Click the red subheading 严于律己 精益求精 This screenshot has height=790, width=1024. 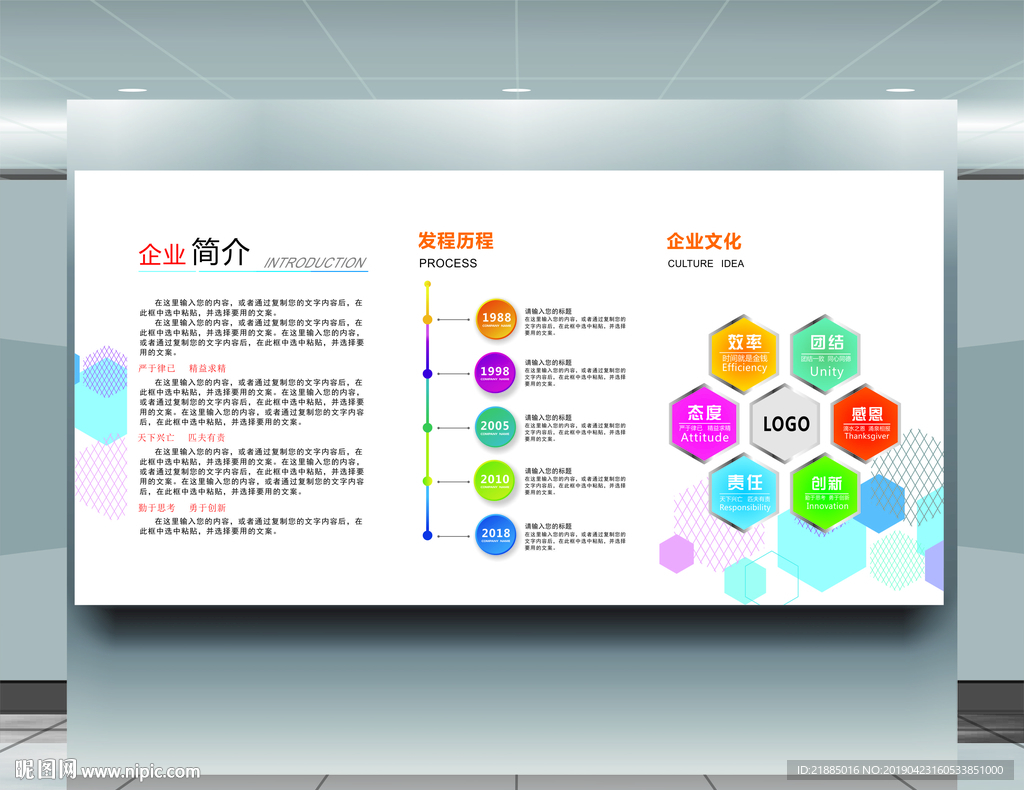(x=182, y=368)
